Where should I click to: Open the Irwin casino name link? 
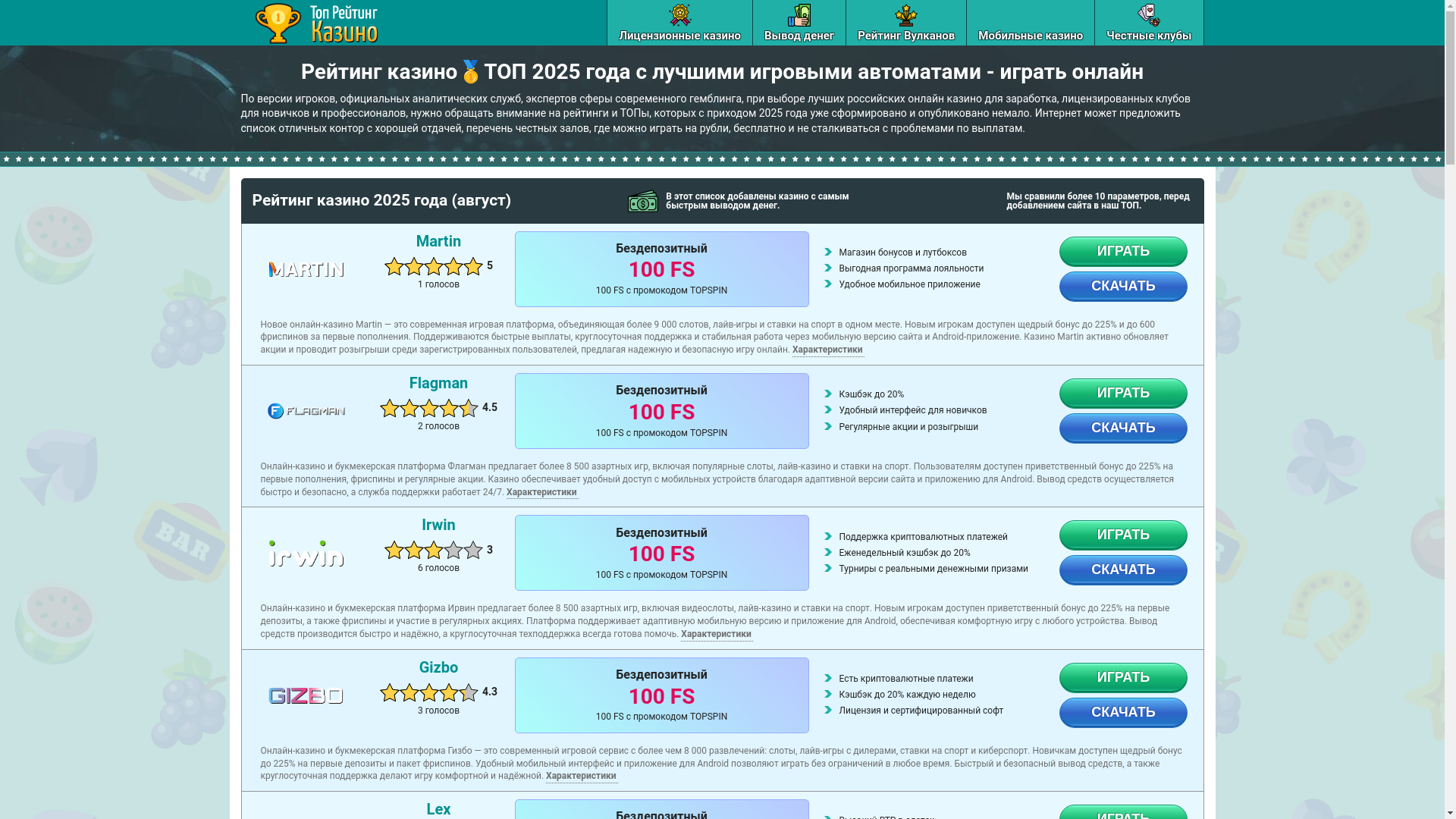tap(438, 525)
